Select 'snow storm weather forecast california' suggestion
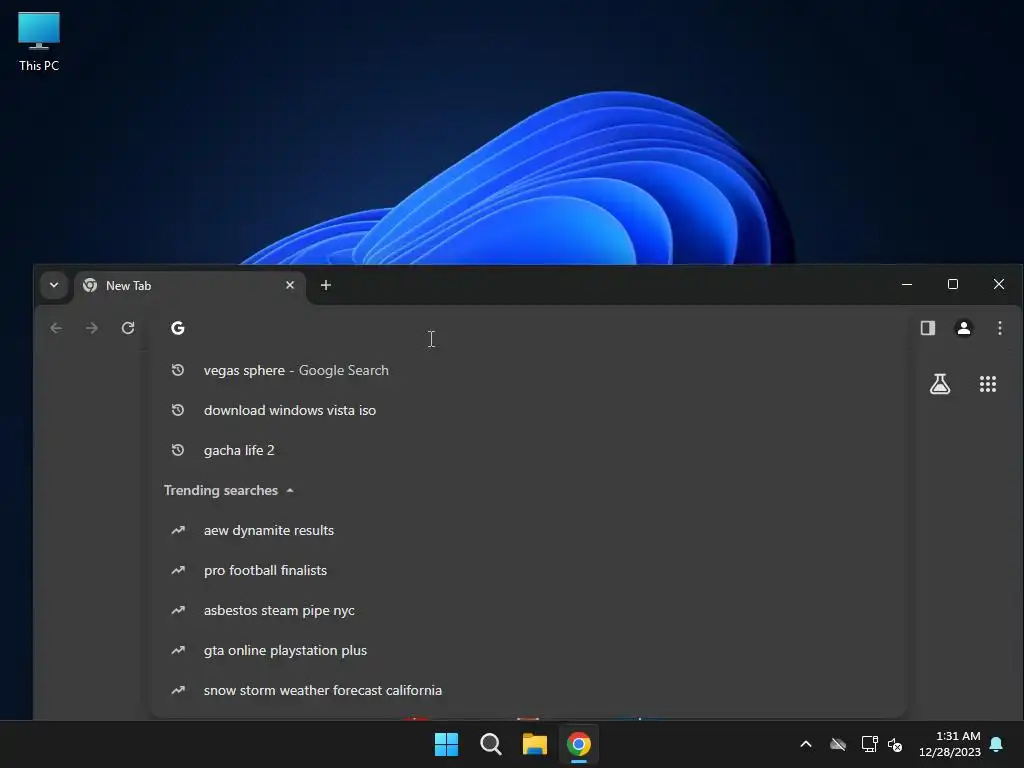This screenshot has width=1024, height=768. pos(529,690)
